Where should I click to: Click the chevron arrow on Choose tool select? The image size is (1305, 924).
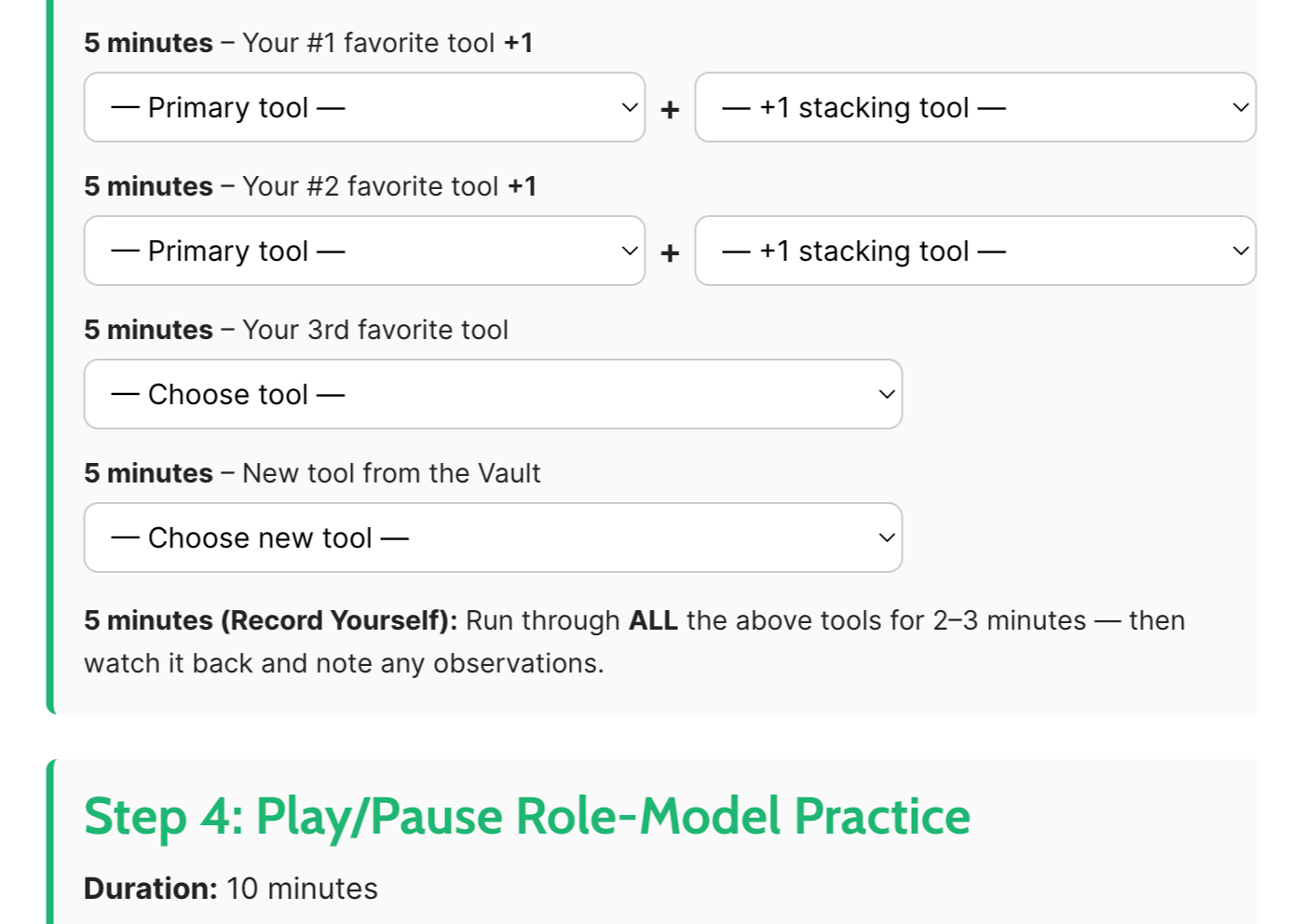(x=887, y=394)
